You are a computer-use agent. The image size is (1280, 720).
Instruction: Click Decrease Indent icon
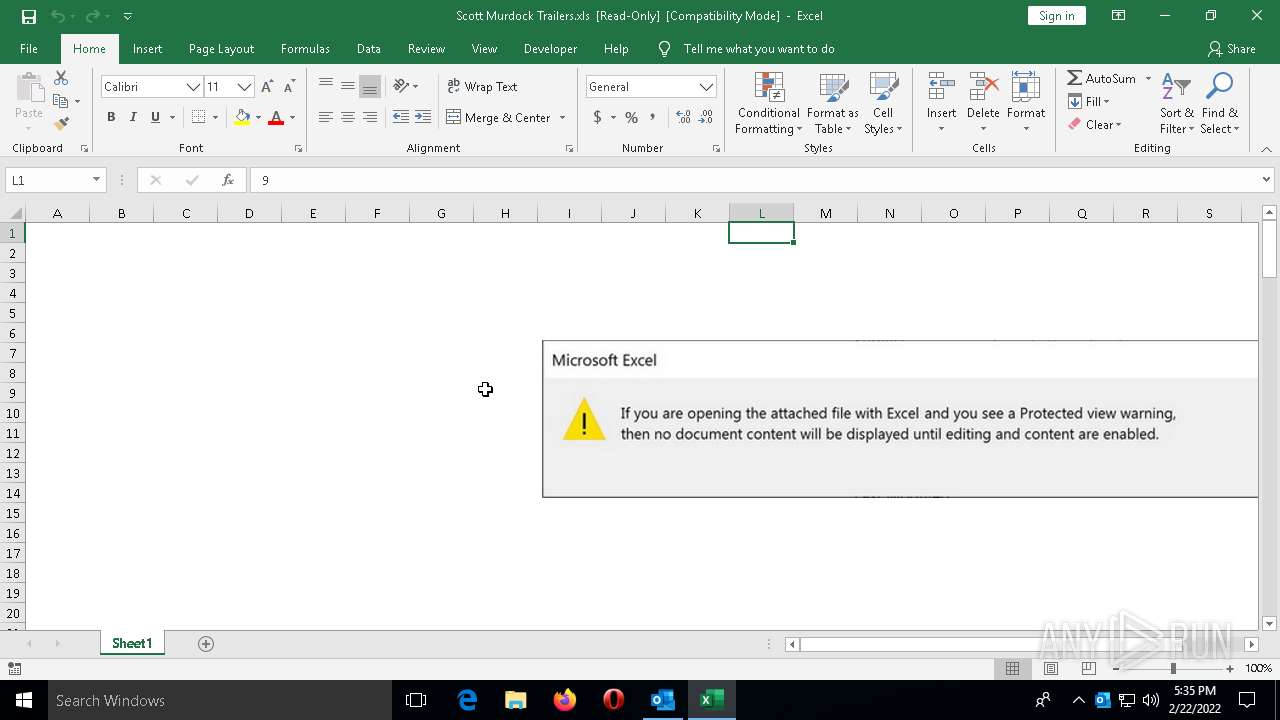(x=401, y=117)
